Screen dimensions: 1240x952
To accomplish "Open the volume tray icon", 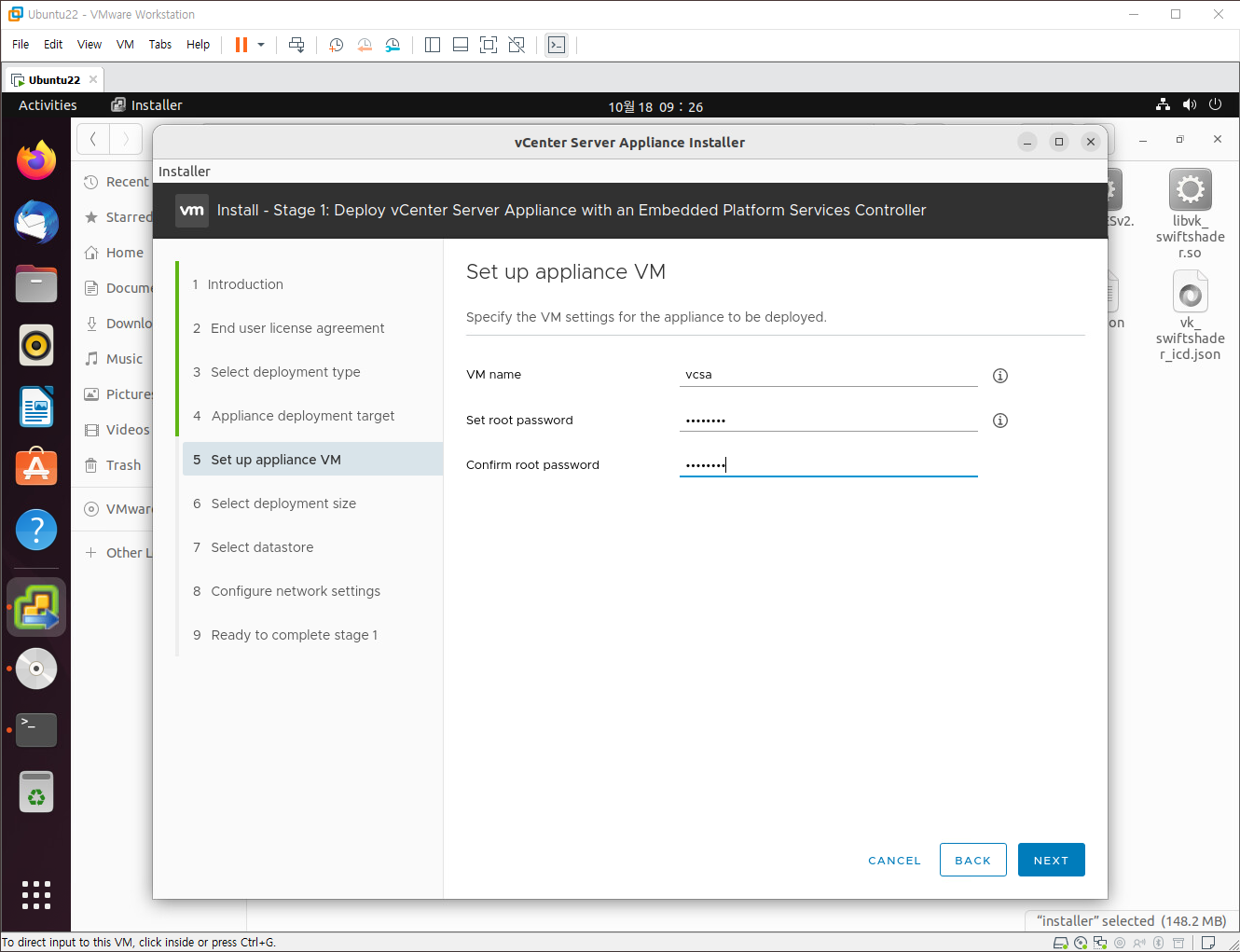I will tap(1189, 105).
